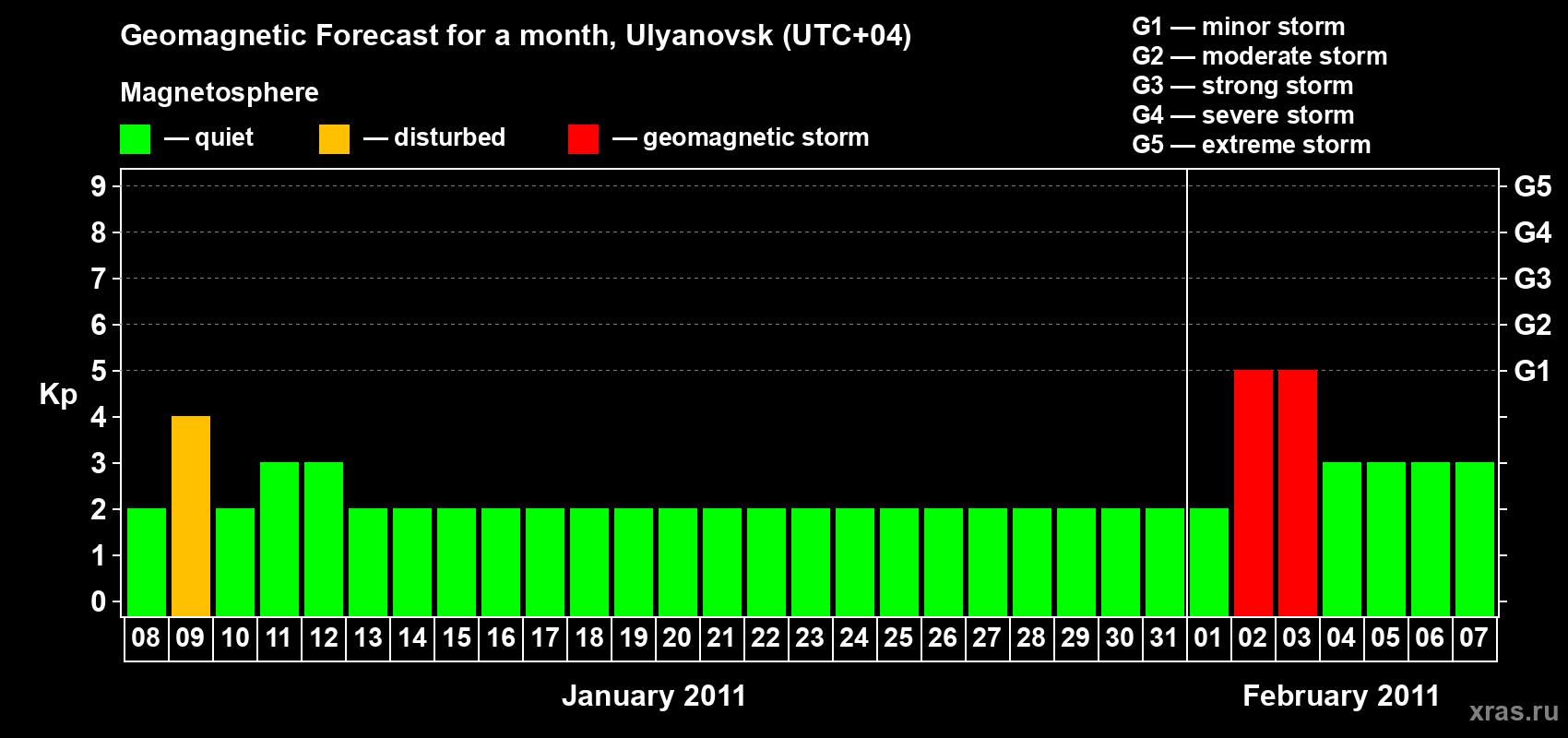Click the G3 right-axis label

click(1533, 279)
